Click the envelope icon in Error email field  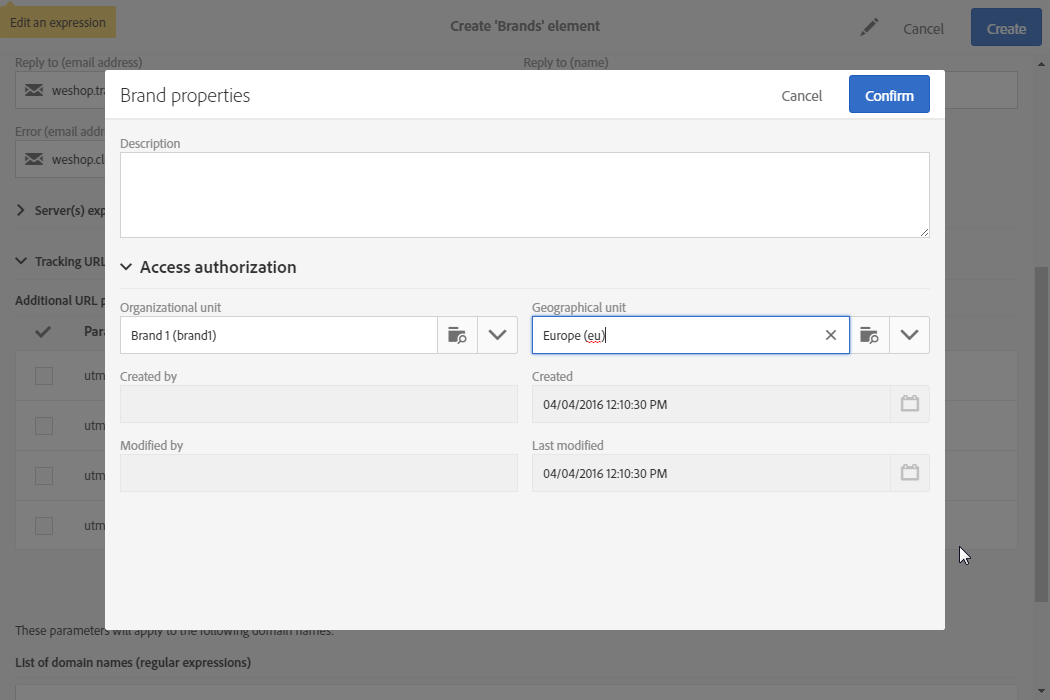[x=34, y=159]
